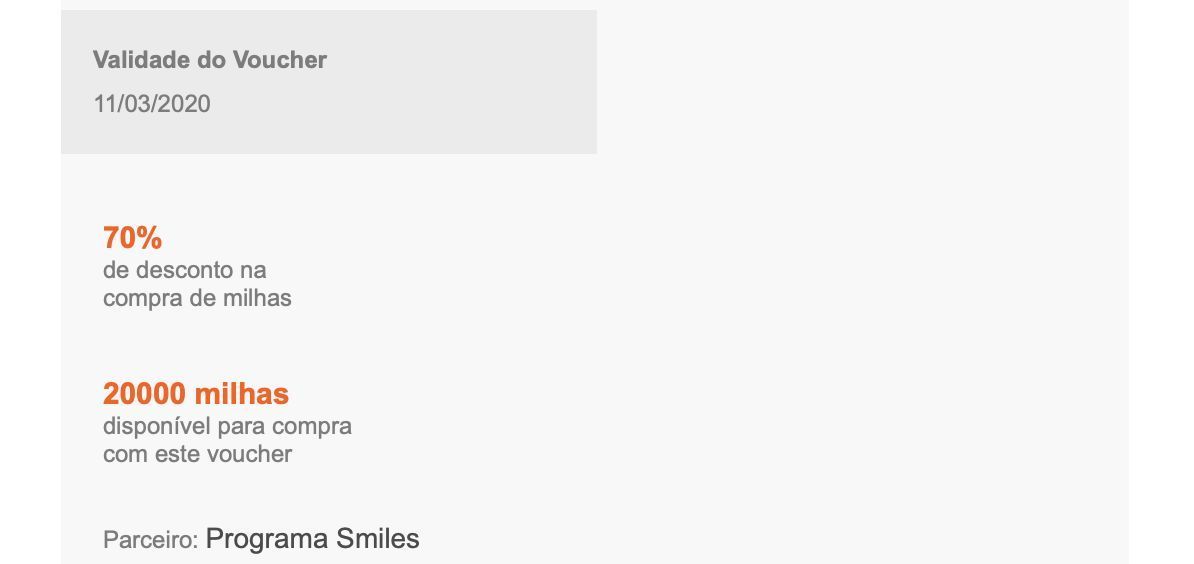Click the word "Voucher" in the gray box heading

(x=279, y=59)
